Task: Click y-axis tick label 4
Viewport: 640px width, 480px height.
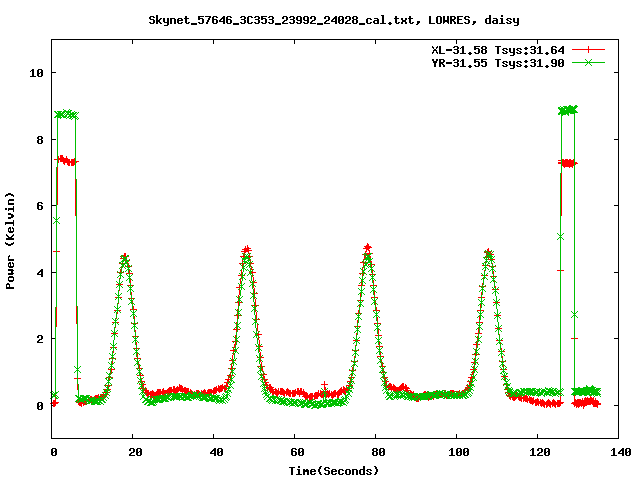Action: (x=40, y=273)
